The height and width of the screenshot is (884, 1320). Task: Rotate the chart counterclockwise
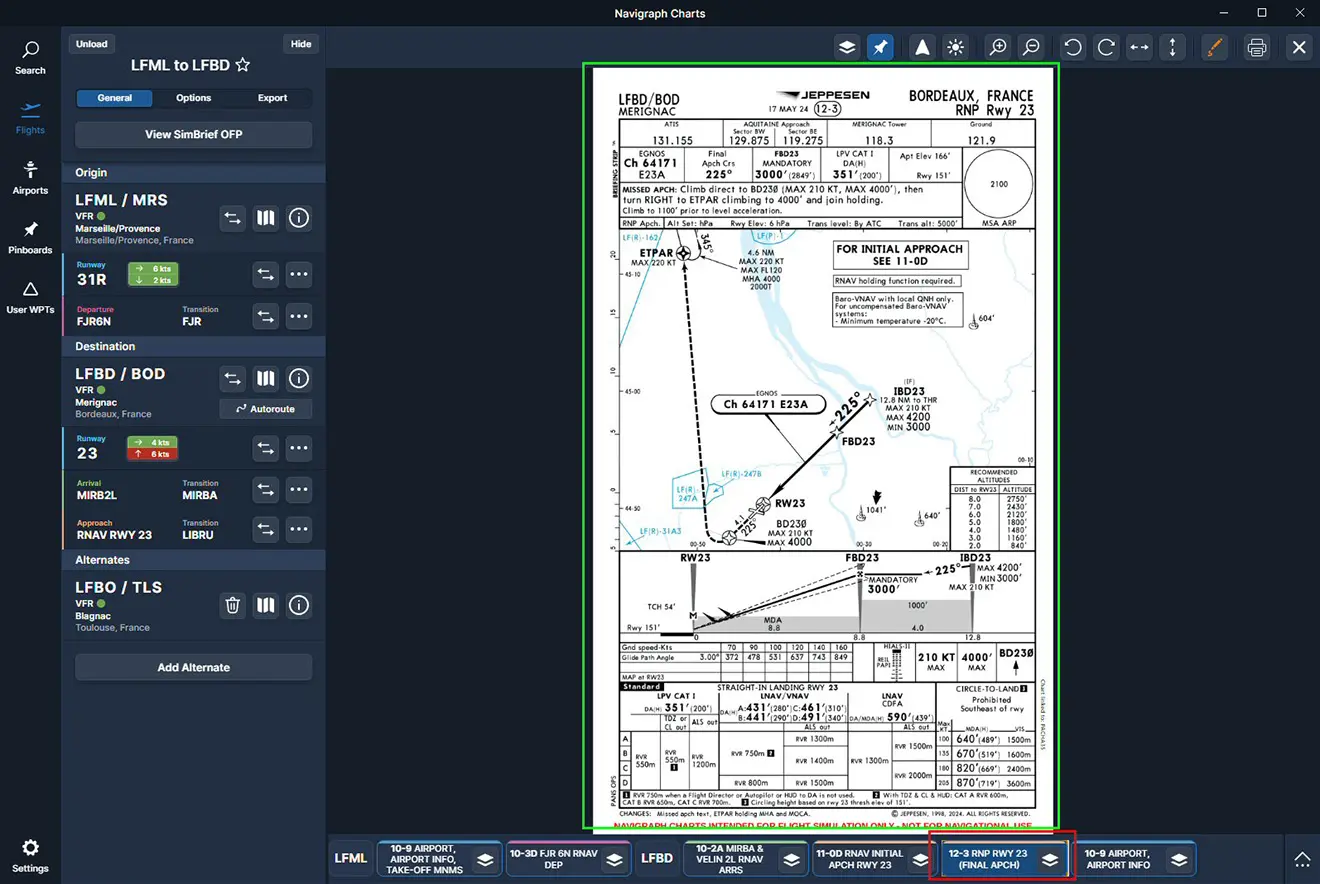1073,47
